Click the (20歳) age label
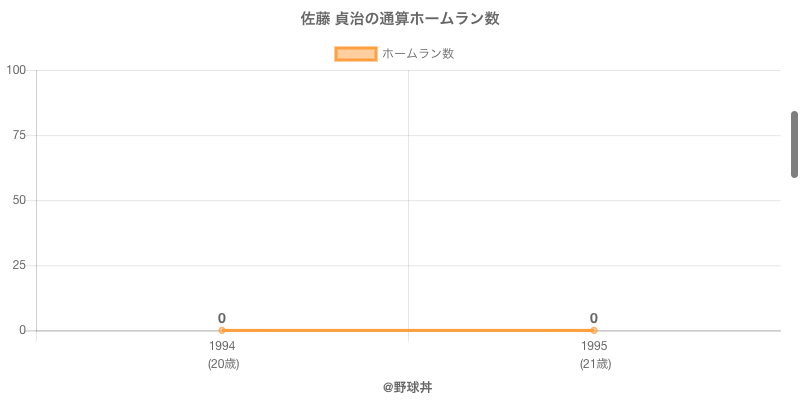The image size is (800, 400). tap(223, 364)
